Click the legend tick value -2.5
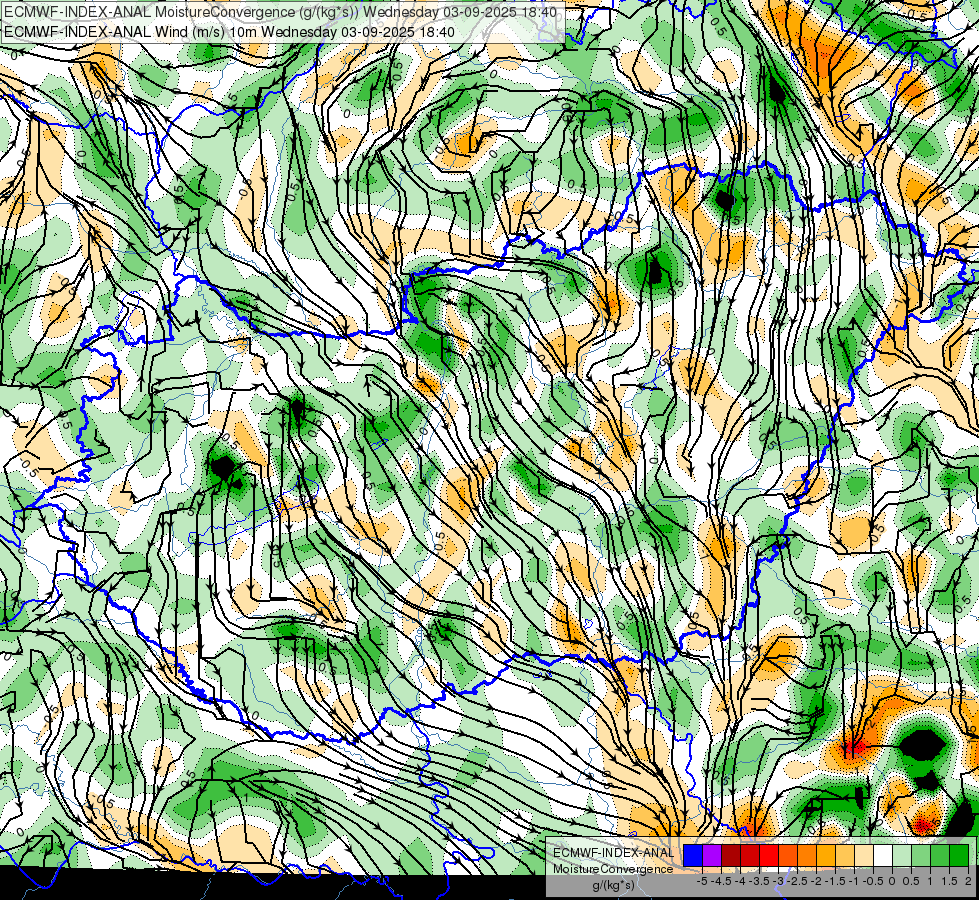 pos(797,881)
